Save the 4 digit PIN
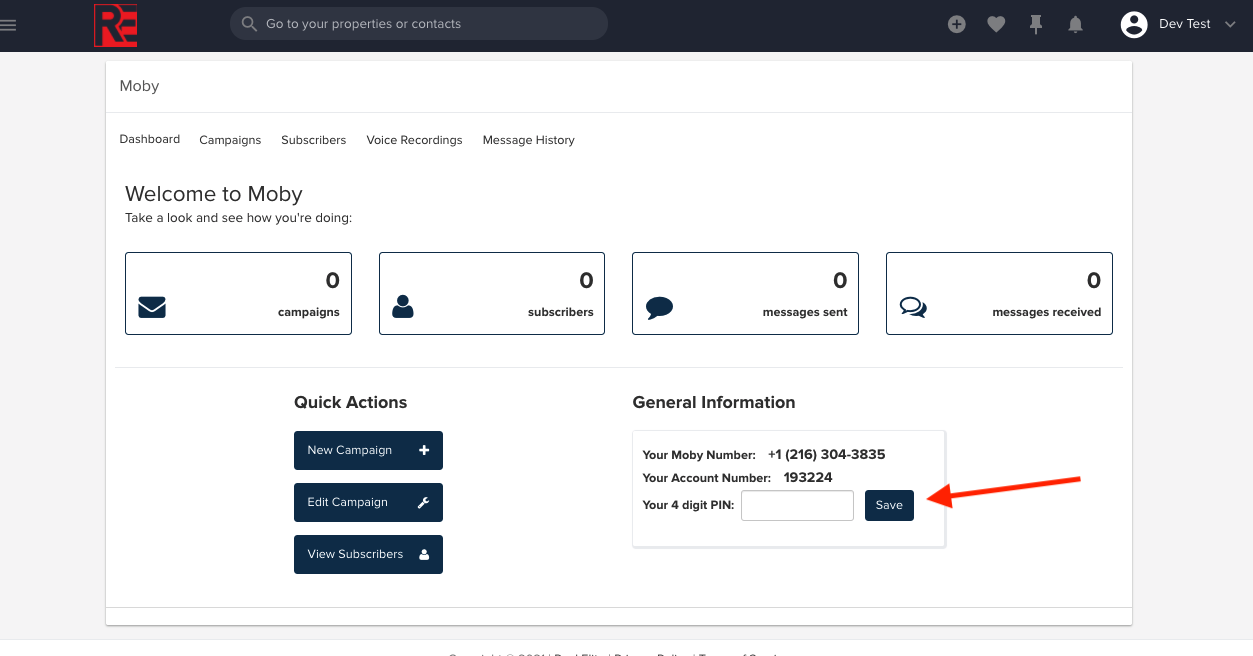1253x656 pixels. 889,505
